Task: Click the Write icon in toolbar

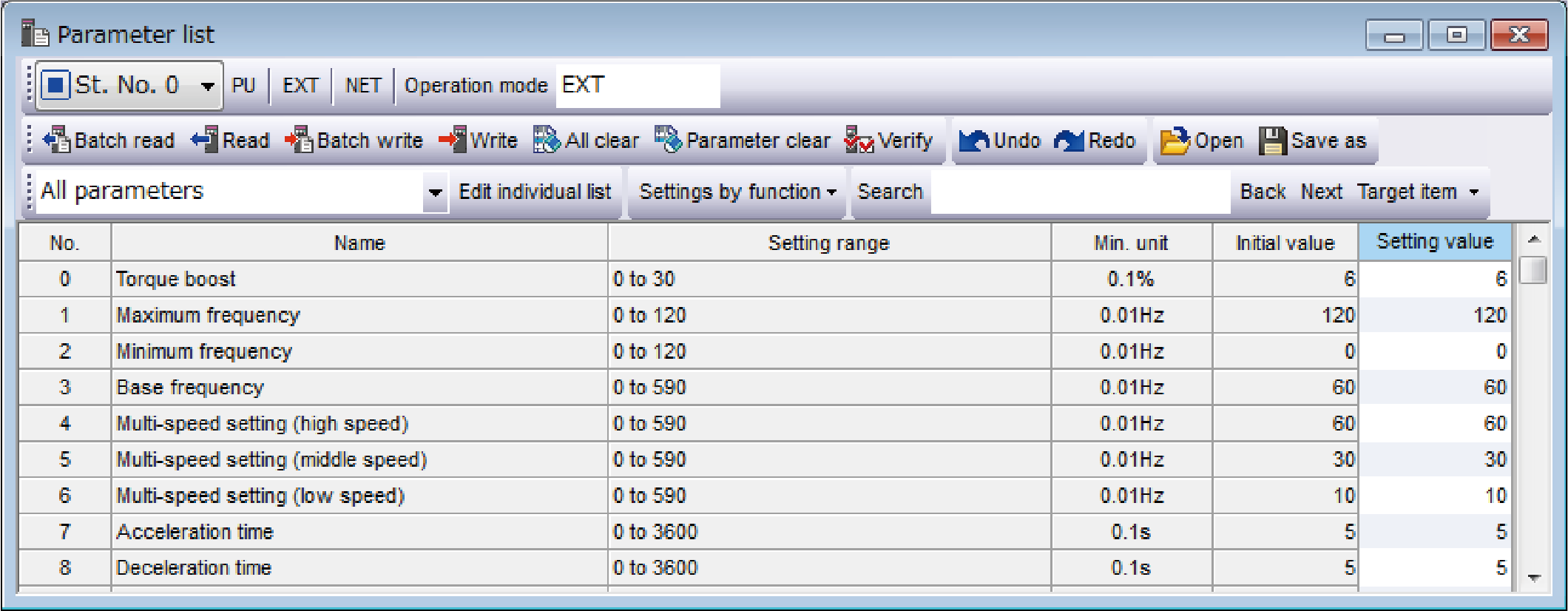Action: coord(453,140)
